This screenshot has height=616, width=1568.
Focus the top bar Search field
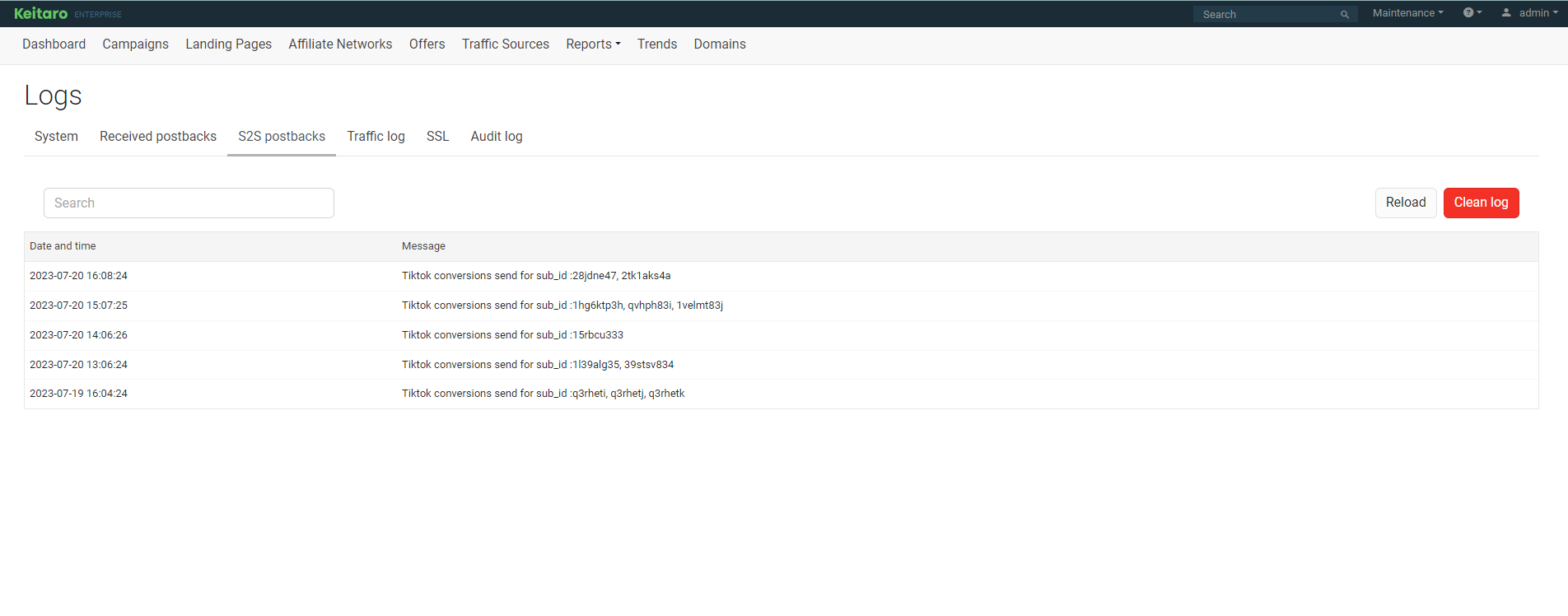tap(1268, 14)
